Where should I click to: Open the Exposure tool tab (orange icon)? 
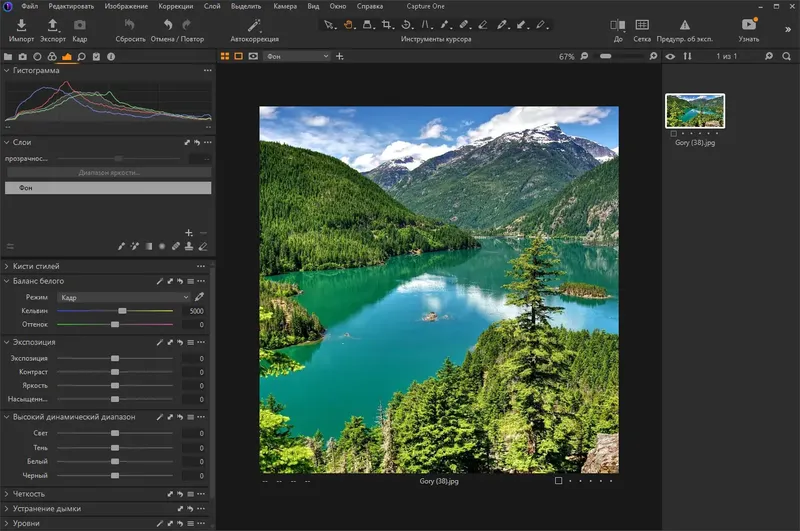[67, 57]
